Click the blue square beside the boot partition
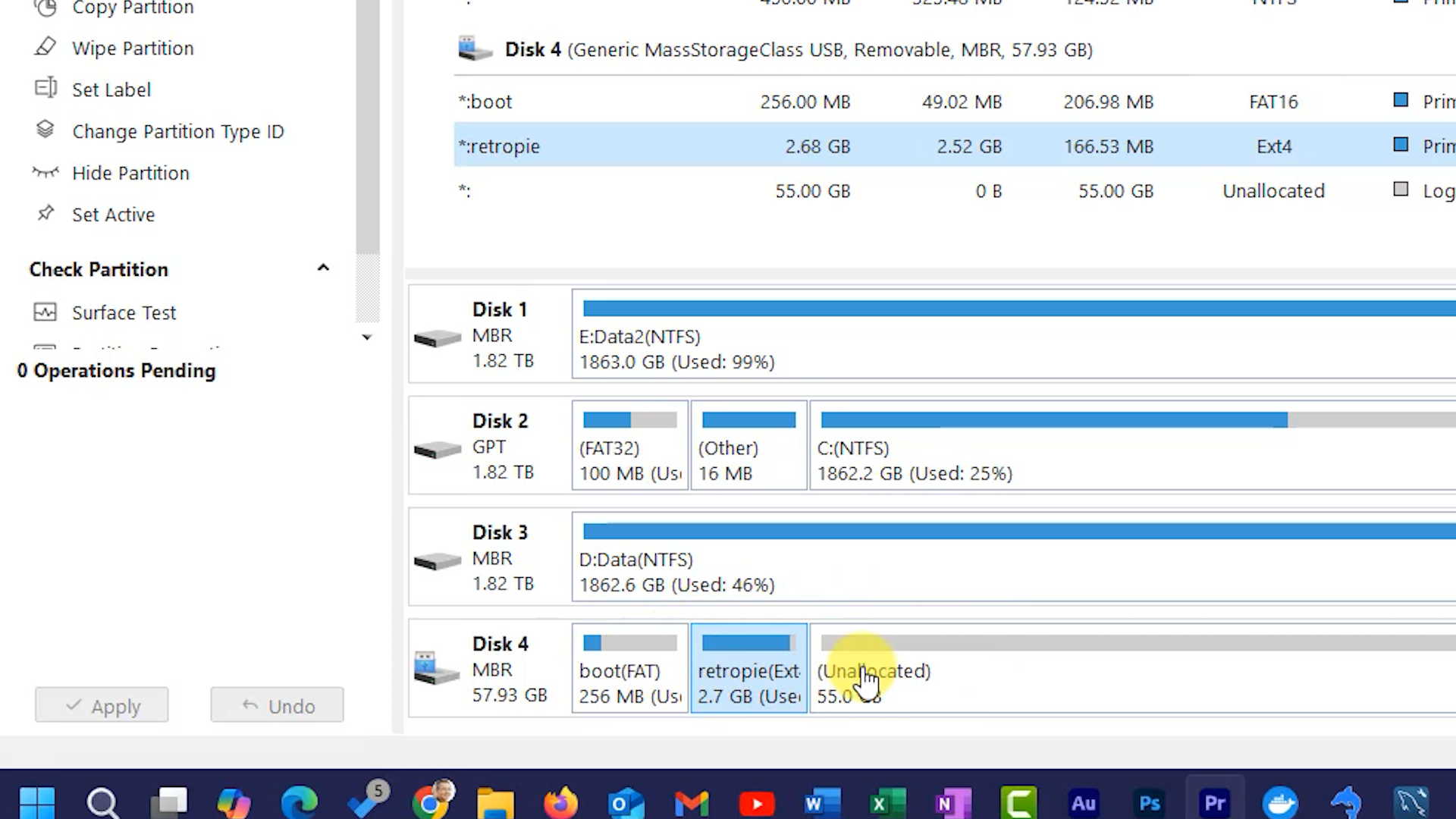This screenshot has width=1456, height=819. click(1401, 99)
